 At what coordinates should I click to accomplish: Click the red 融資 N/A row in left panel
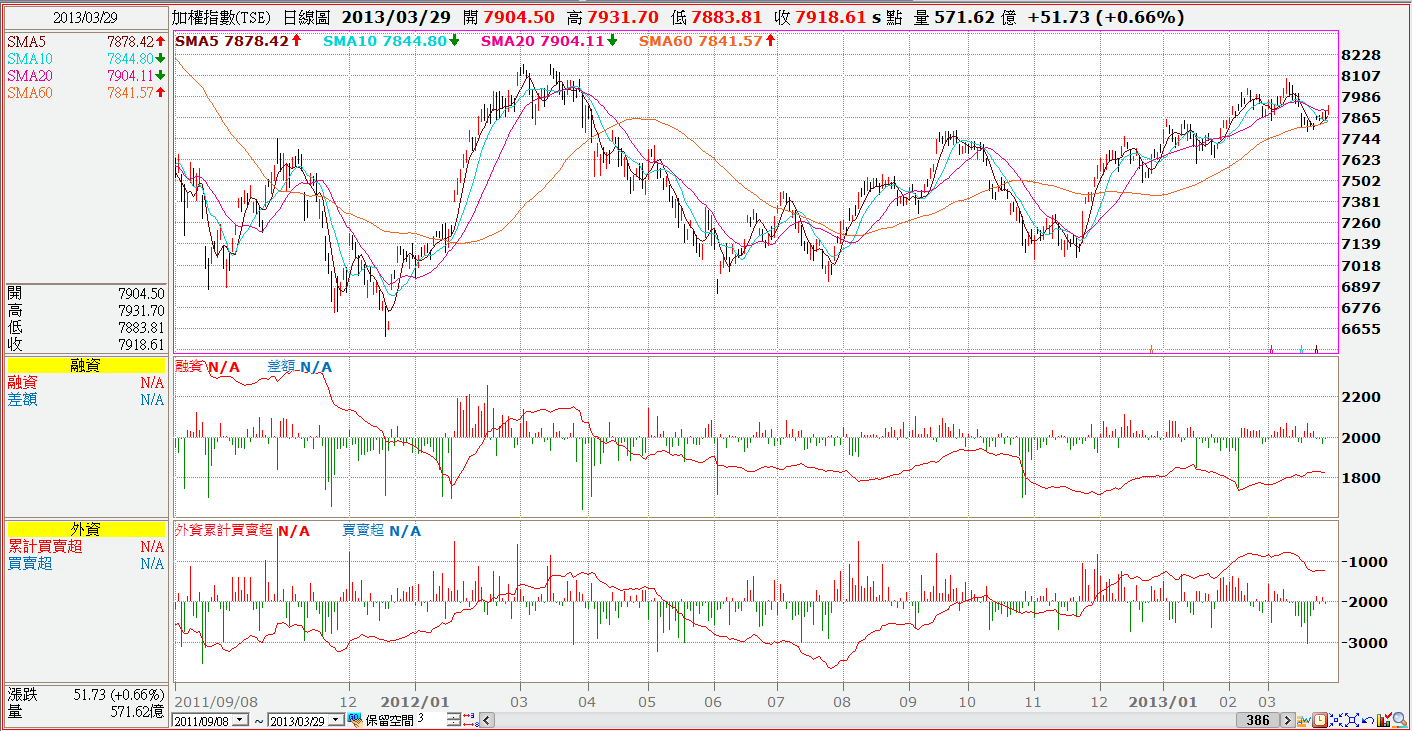(85, 383)
